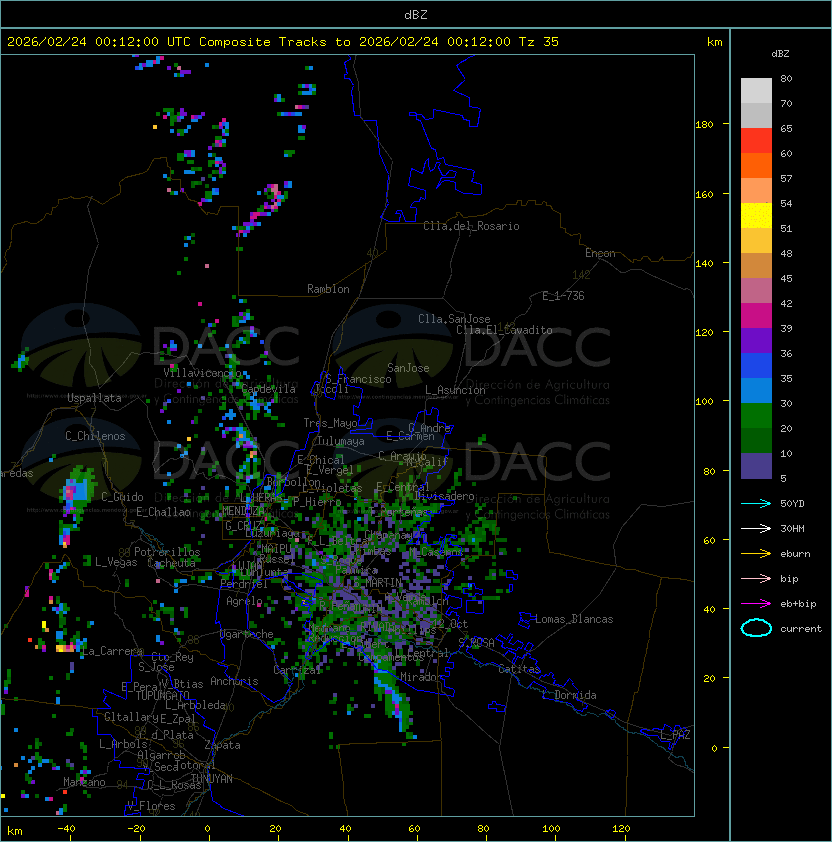Viewport: 832px width, 842px height.
Task: Click the magenta eb+bip arrow in legend
Action: tap(756, 604)
